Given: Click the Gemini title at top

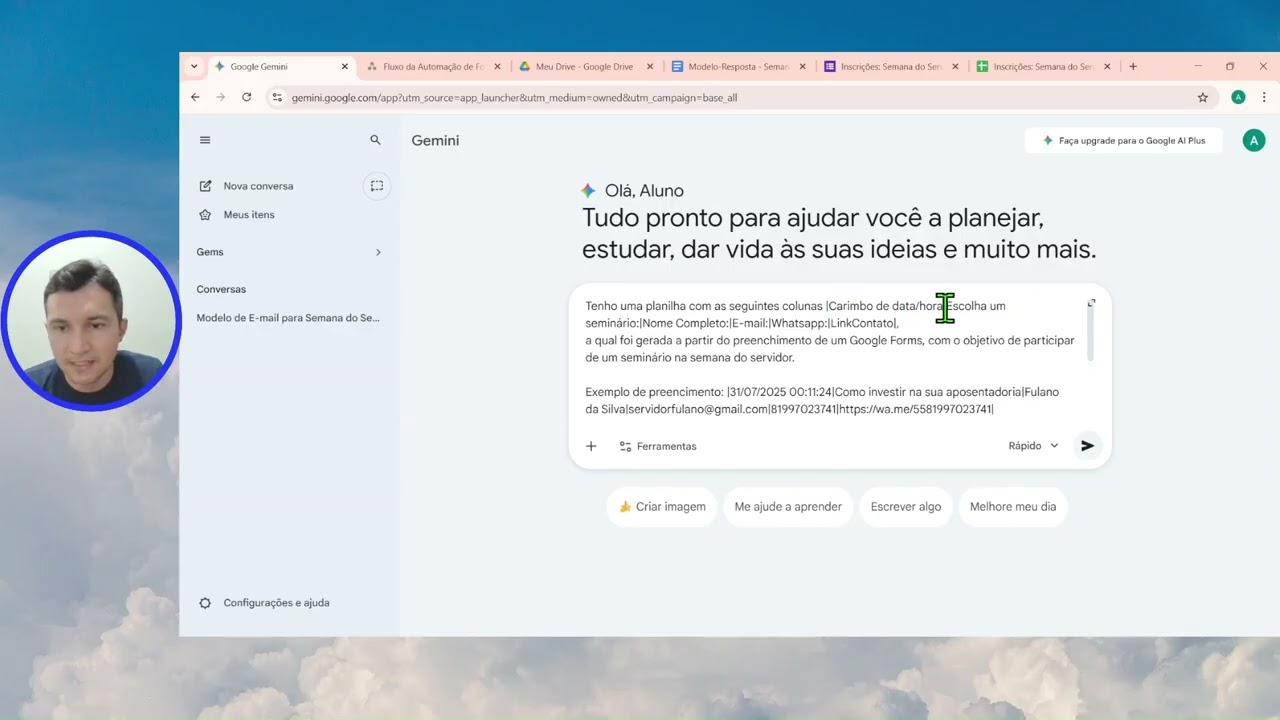Looking at the screenshot, I should point(435,141).
